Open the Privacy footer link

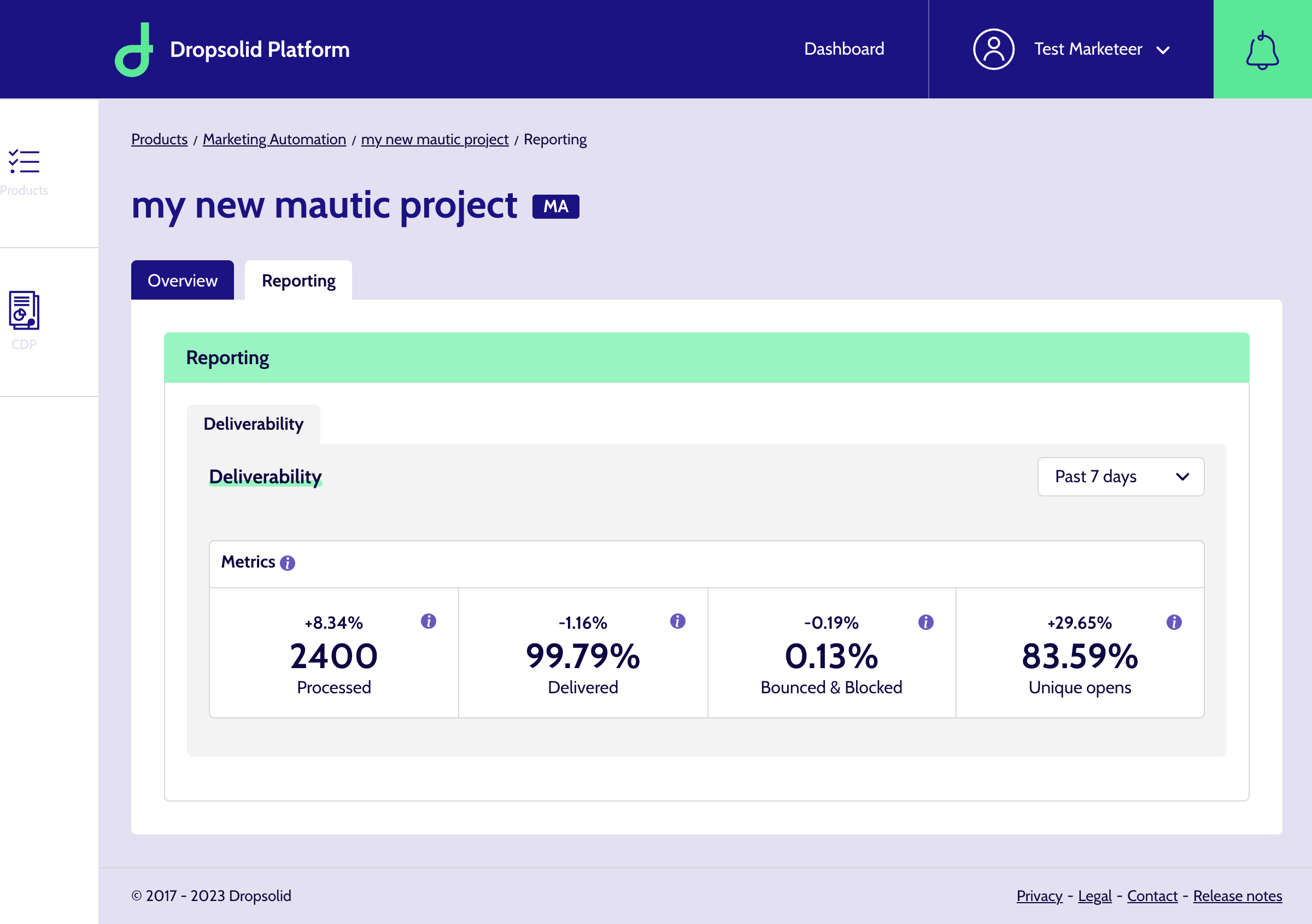click(x=1039, y=896)
